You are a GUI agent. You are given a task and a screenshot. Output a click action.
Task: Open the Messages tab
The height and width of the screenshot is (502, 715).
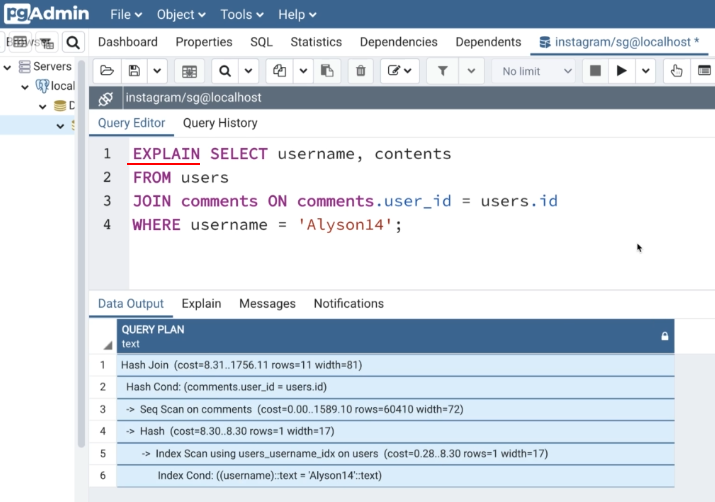click(267, 304)
